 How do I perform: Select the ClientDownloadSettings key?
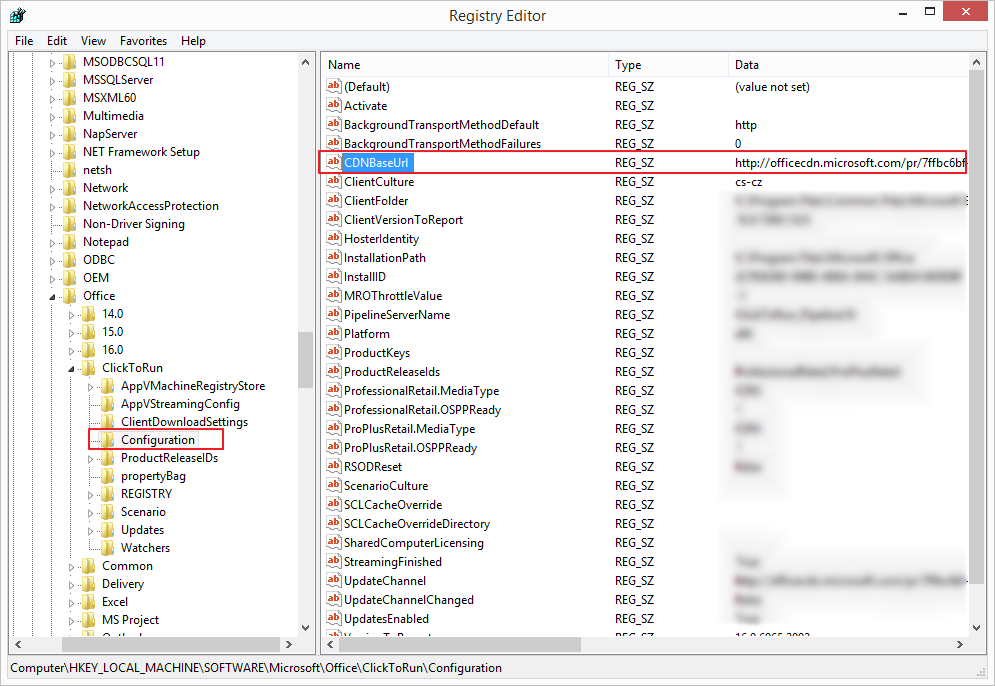184,421
